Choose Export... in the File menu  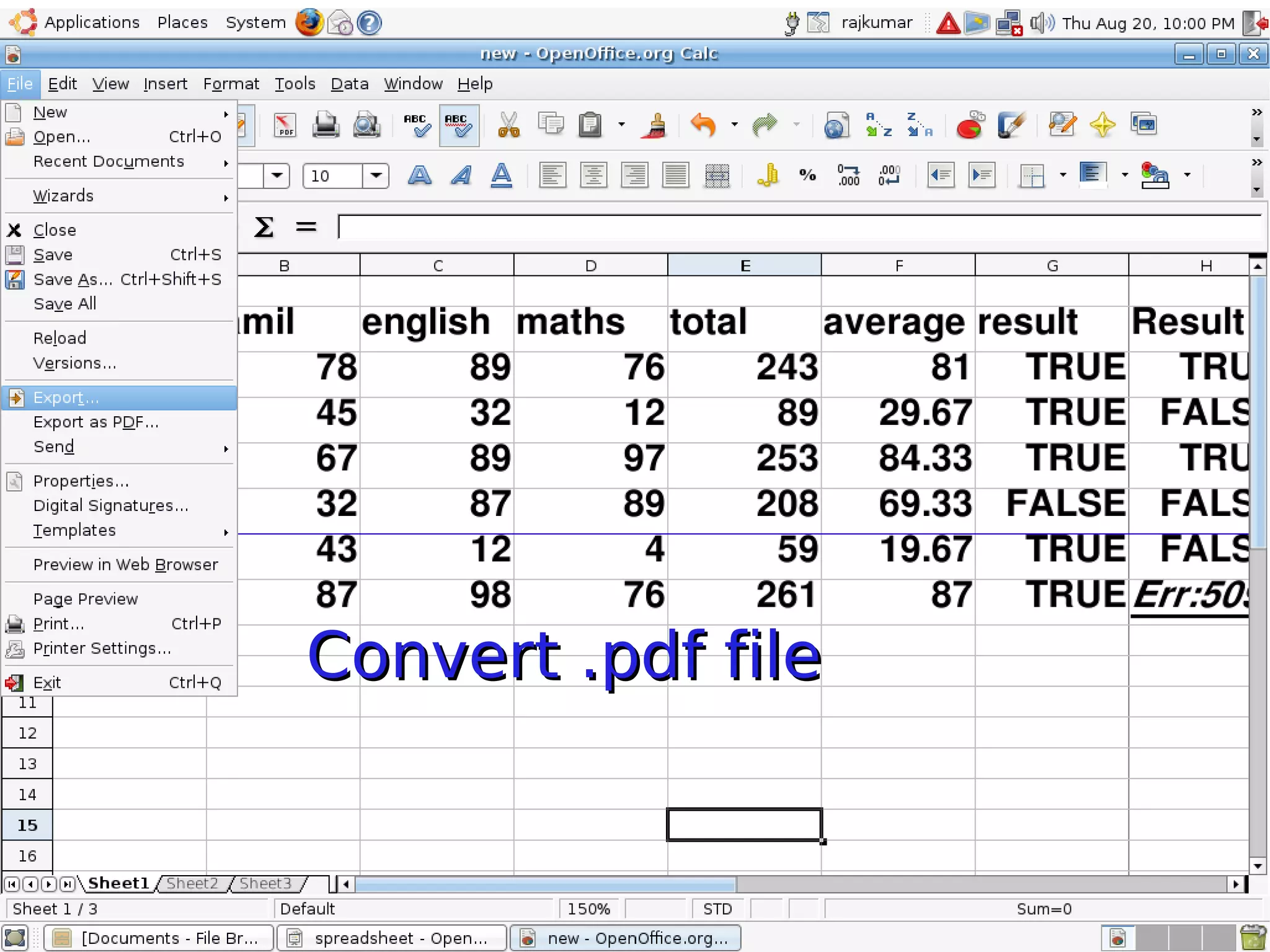(119, 398)
